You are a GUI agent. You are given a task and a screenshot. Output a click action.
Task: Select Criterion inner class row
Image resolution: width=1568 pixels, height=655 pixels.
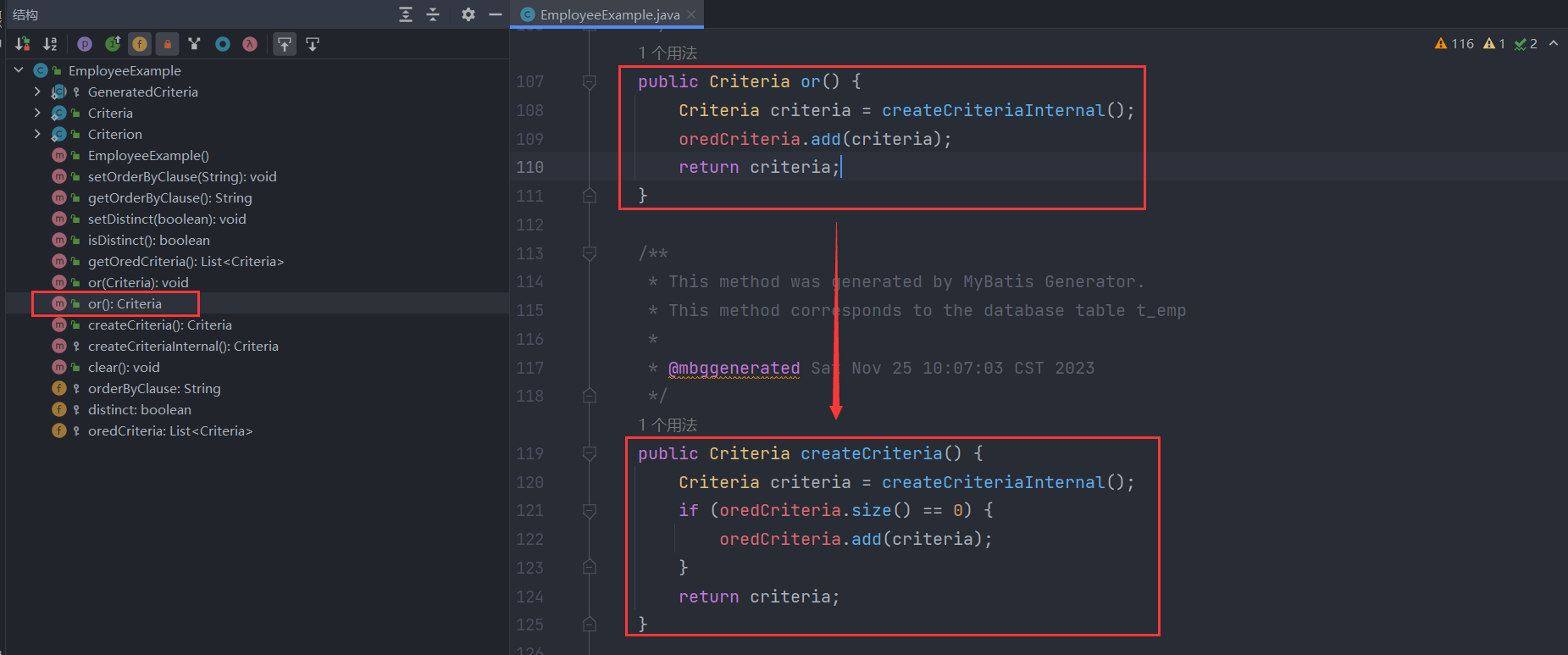114,134
